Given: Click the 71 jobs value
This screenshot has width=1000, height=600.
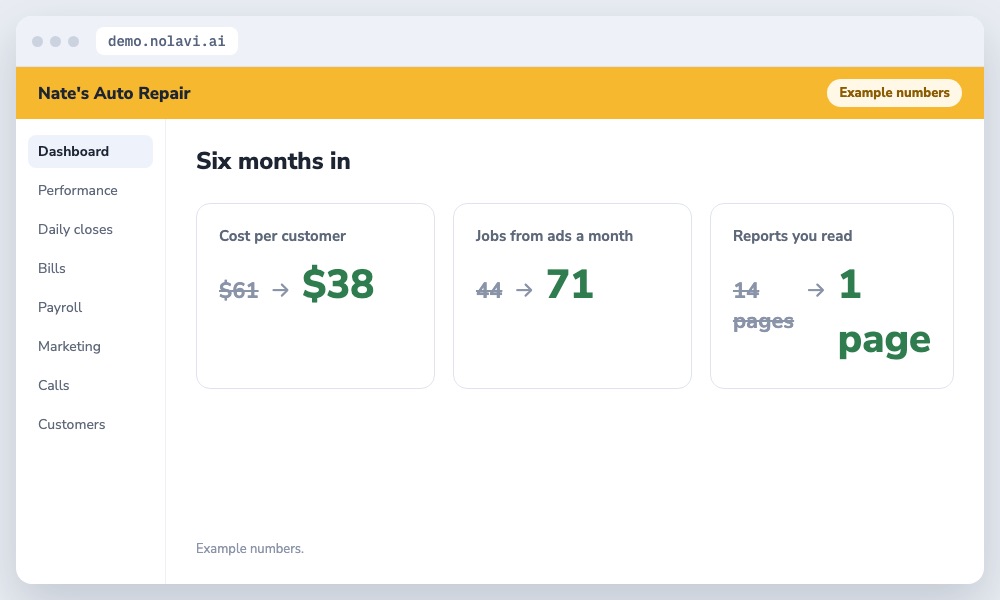Looking at the screenshot, I should tap(570, 284).
